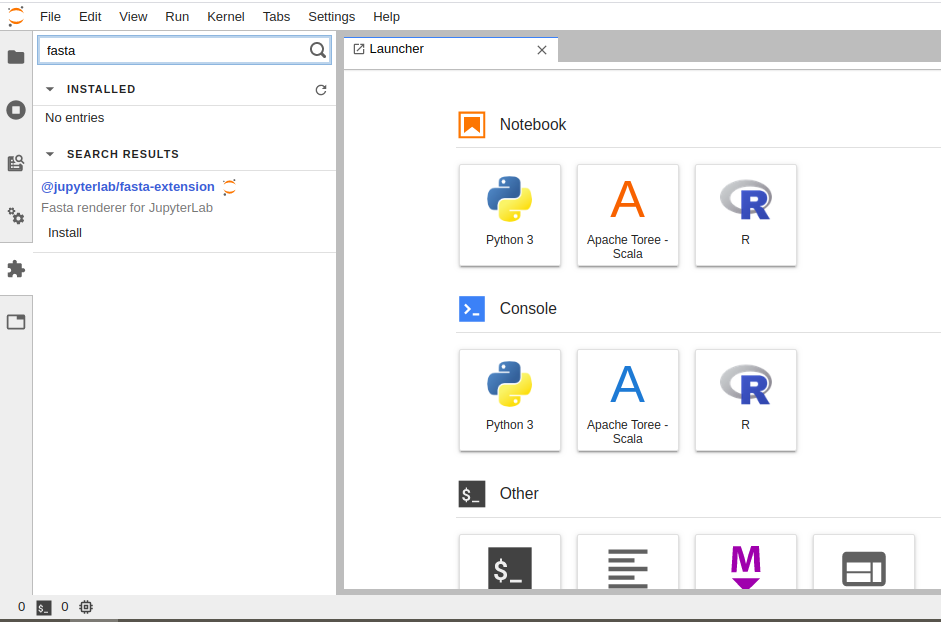
Task: Launch an Apache Toree - Scala notebook
Action: pos(628,215)
